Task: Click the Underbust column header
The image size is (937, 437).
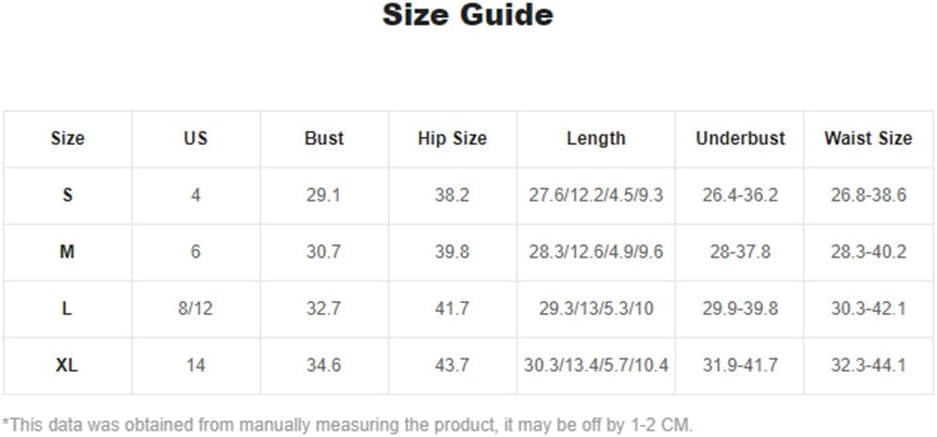Action: pos(740,139)
